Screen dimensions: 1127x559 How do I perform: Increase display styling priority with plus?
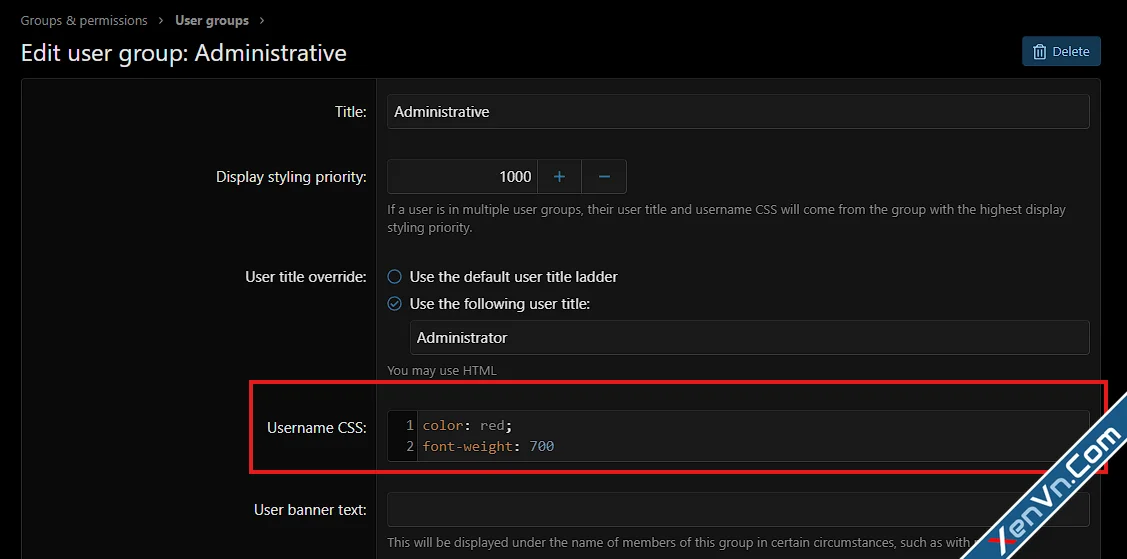coord(559,177)
